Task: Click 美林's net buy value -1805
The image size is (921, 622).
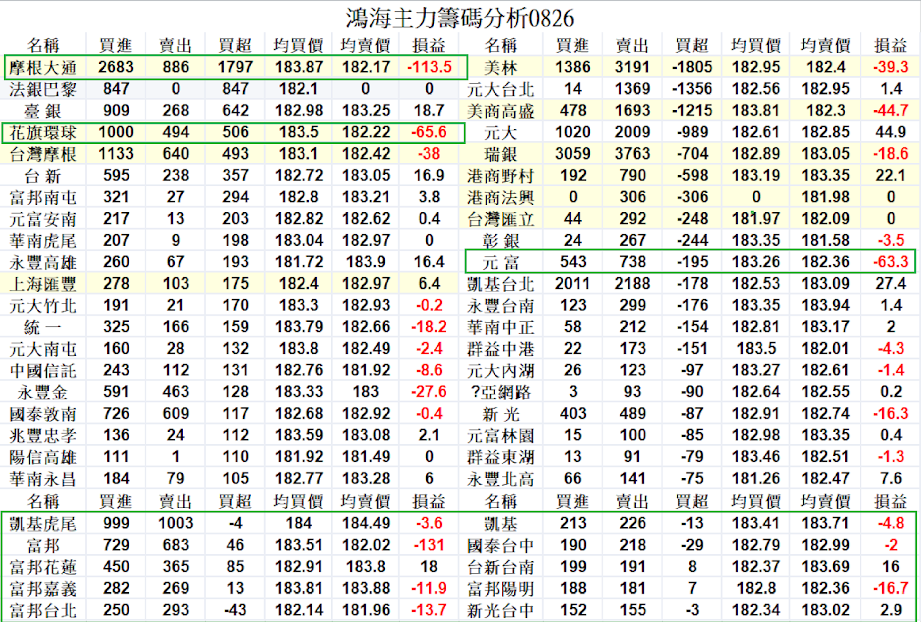Action: click(693, 67)
